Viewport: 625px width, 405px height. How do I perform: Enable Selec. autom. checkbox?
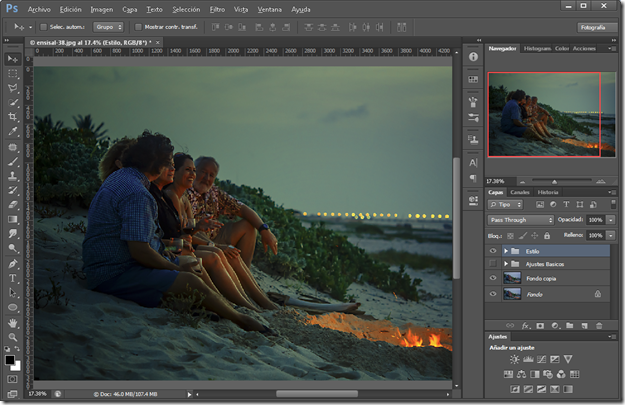(43, 27)
